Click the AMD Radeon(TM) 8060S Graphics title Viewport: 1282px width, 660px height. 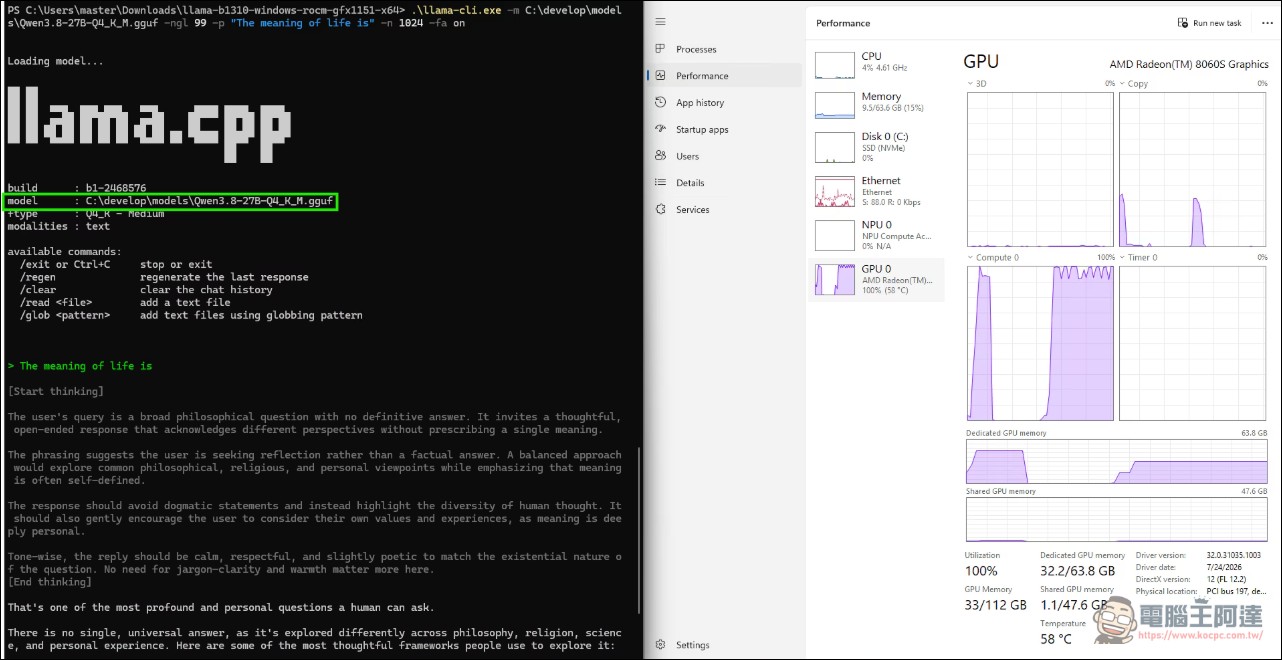pos(1189,64)
